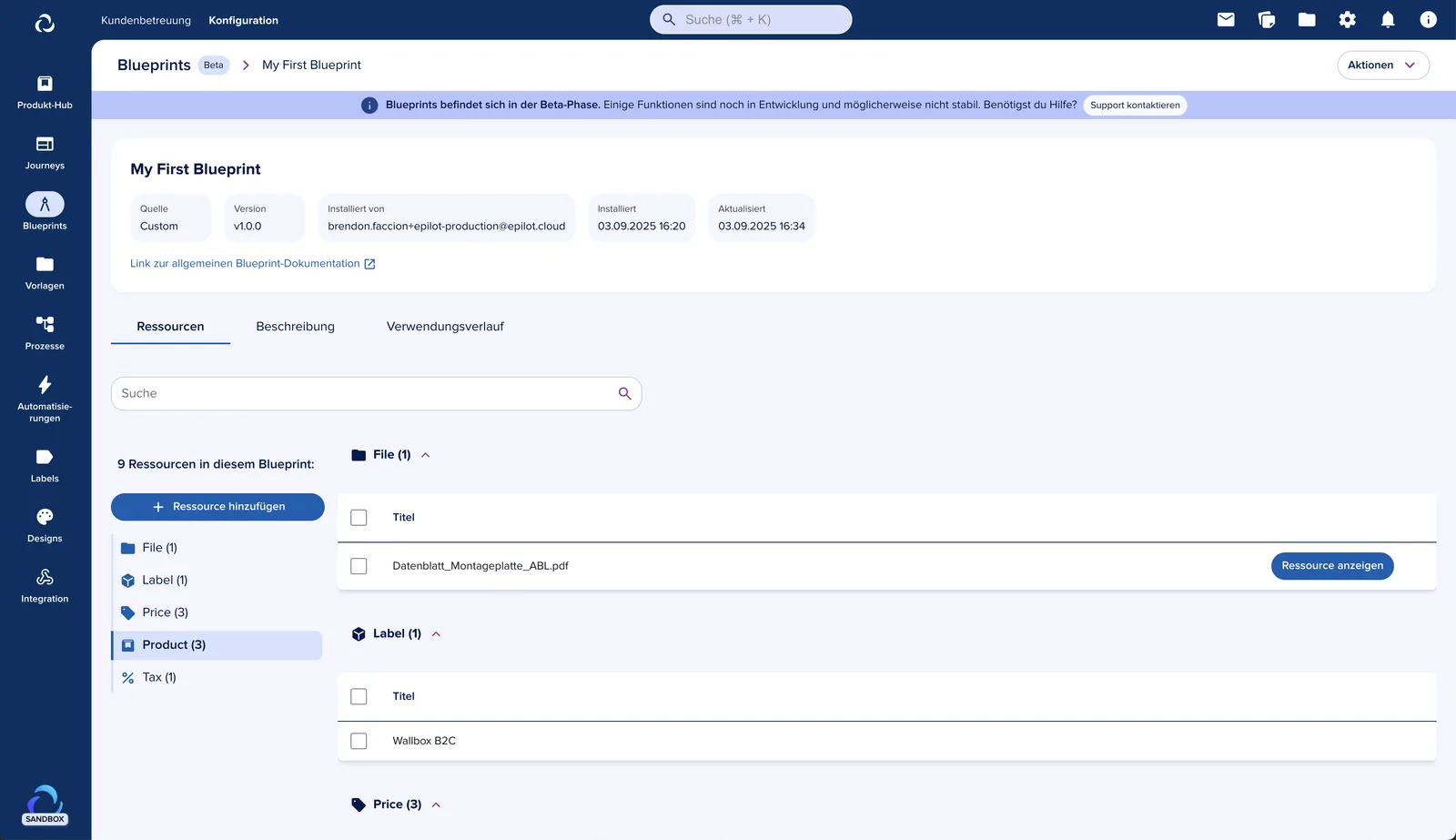Click Ressource anzeigen for the PDF
This screenshot has height=840, width=1456.
coord(1332,566)
